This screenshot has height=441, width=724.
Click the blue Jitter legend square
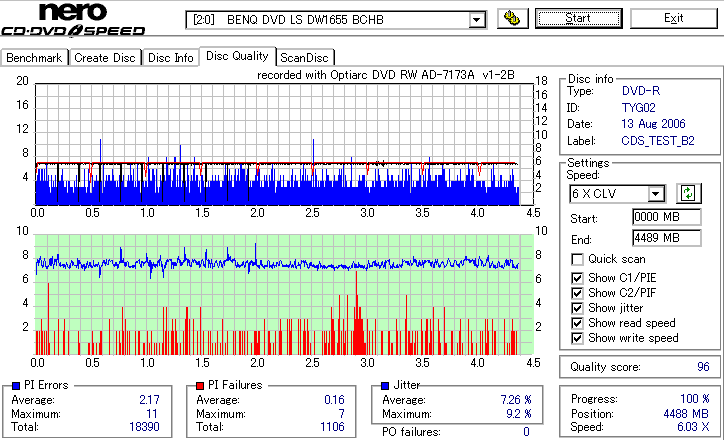(x=385, y=386)
